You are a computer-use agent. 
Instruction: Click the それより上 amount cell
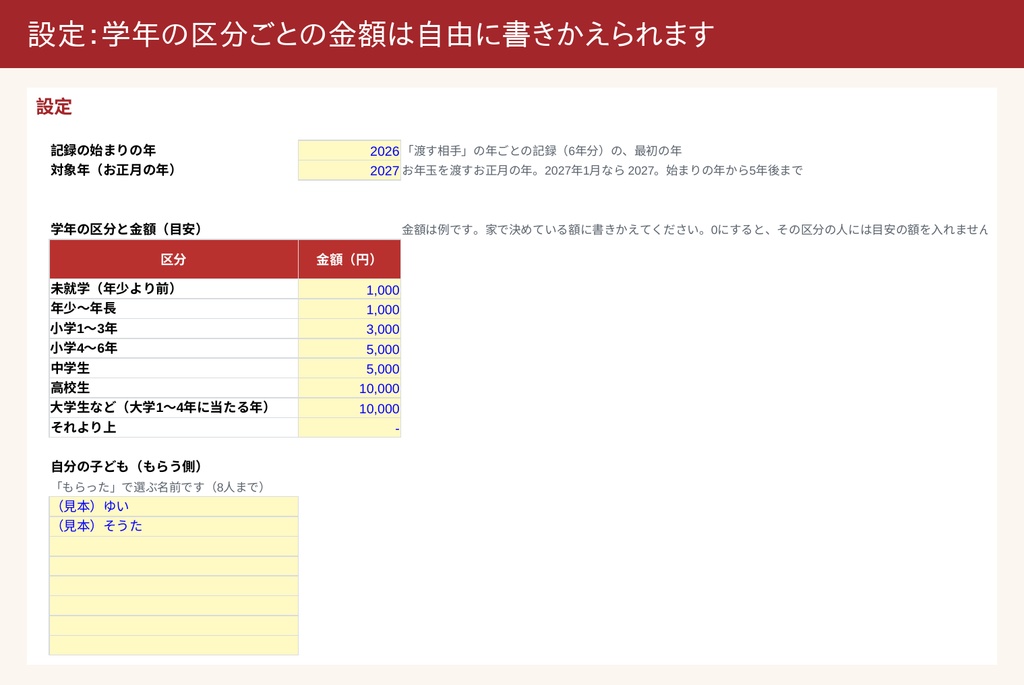click(x=349, y=428)
